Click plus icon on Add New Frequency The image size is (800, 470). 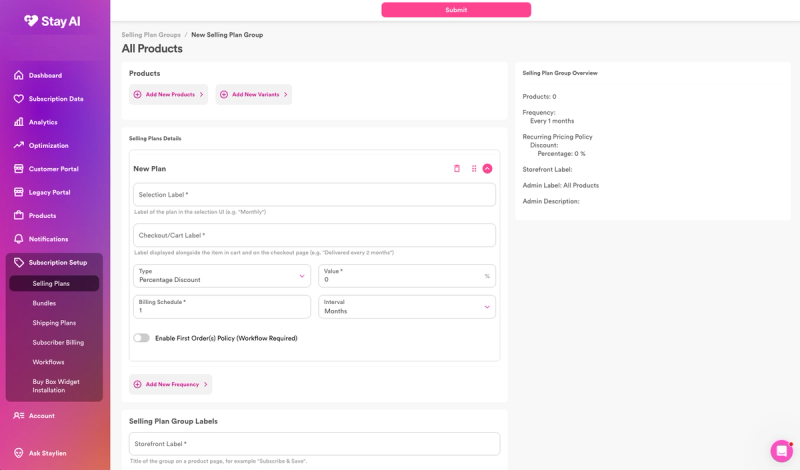[137, 384]
